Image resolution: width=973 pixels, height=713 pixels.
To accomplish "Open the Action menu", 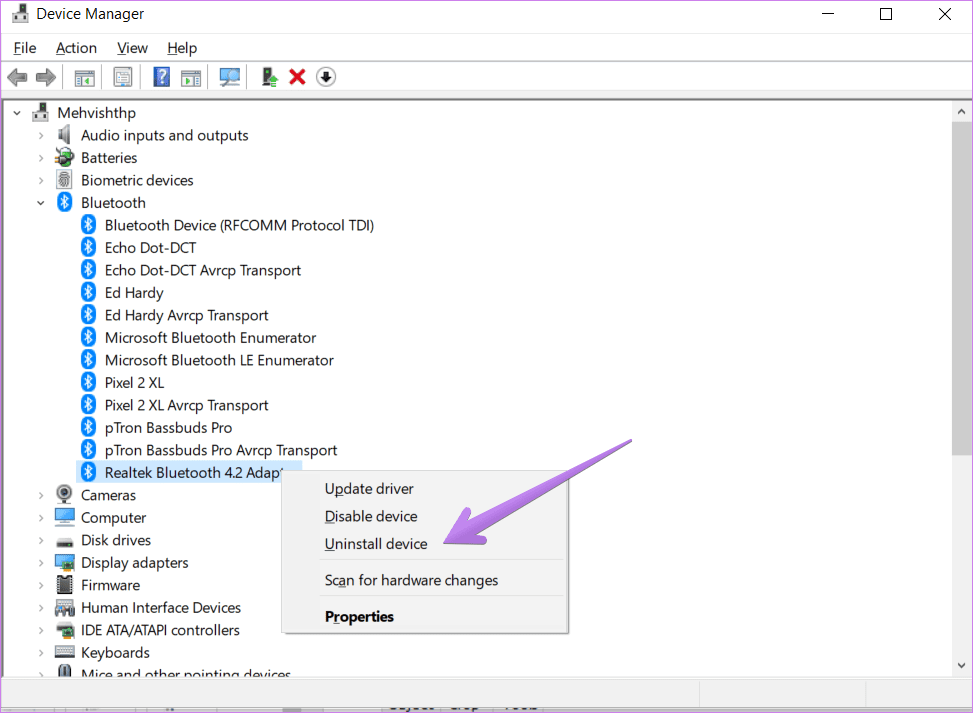I will 76,48.
